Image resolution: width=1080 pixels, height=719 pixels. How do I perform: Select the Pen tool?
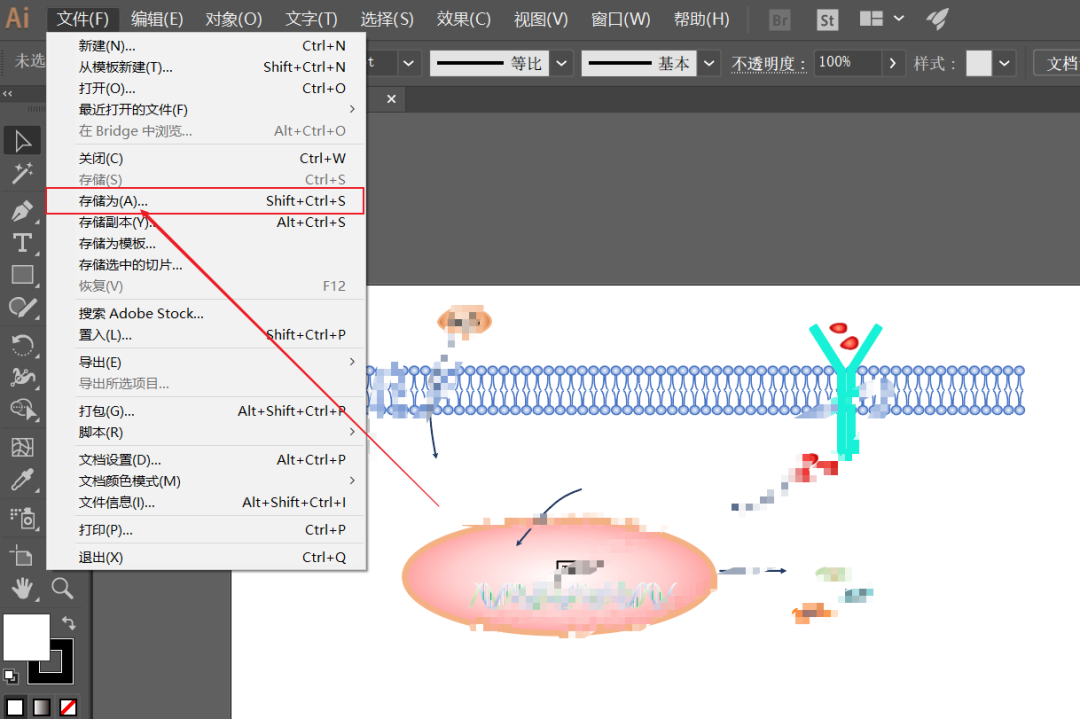click(22, 210)
